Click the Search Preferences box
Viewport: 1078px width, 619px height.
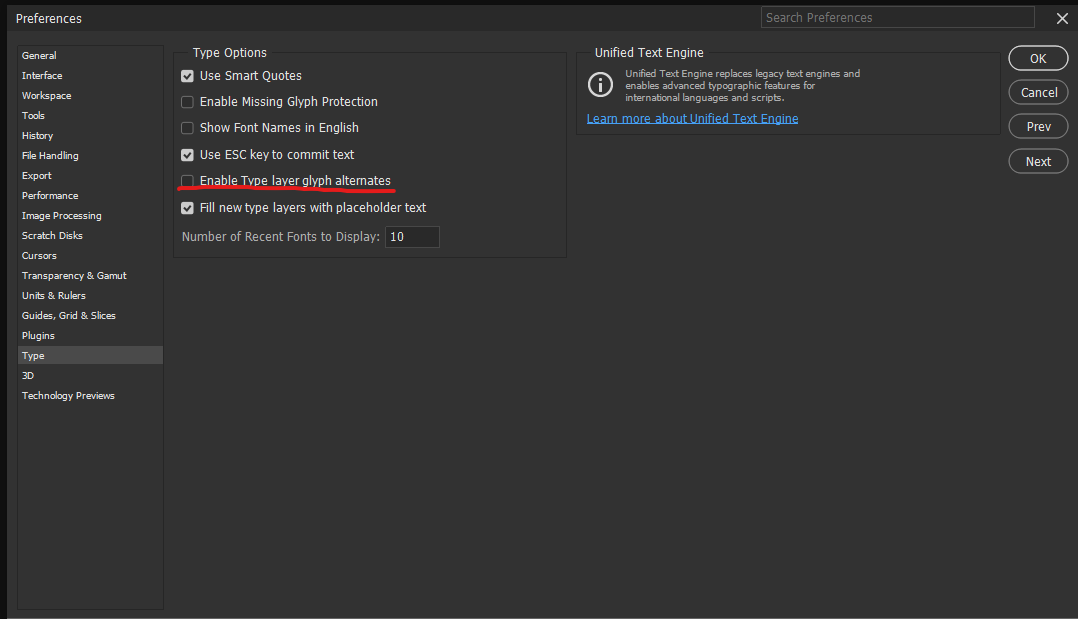click(x=897, y=18)
